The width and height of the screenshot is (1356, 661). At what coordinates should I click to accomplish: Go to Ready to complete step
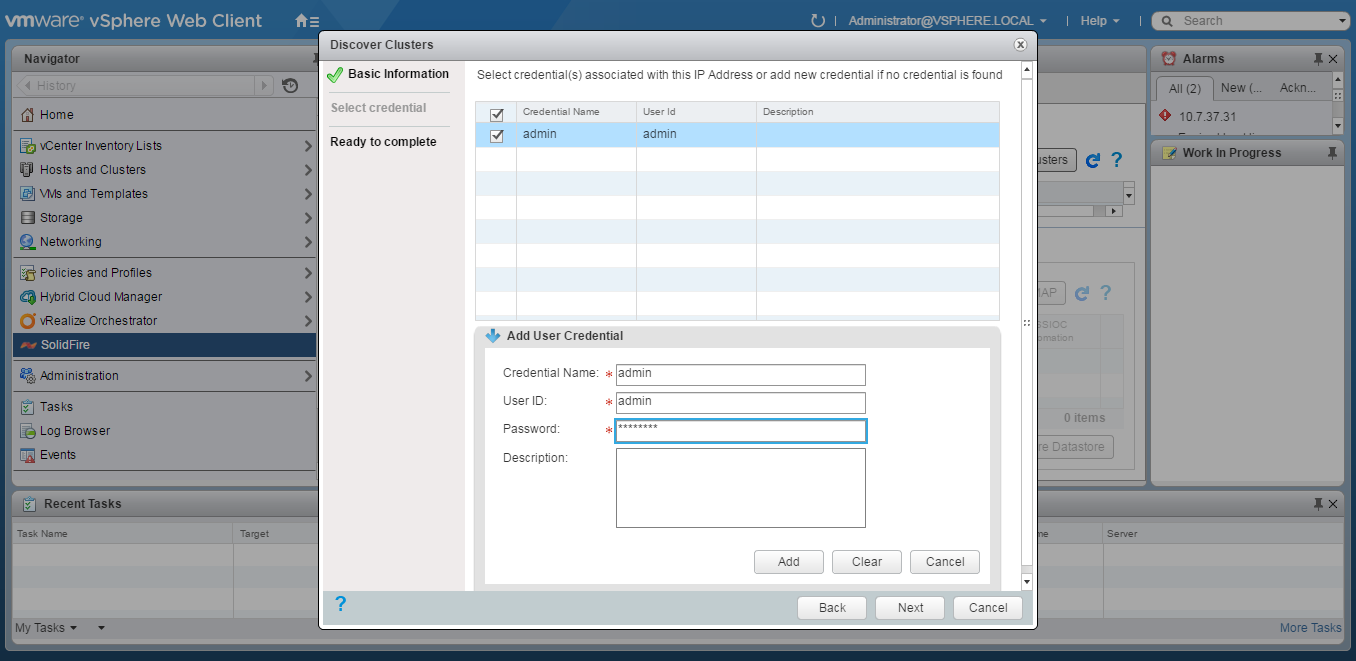(383, 142)
